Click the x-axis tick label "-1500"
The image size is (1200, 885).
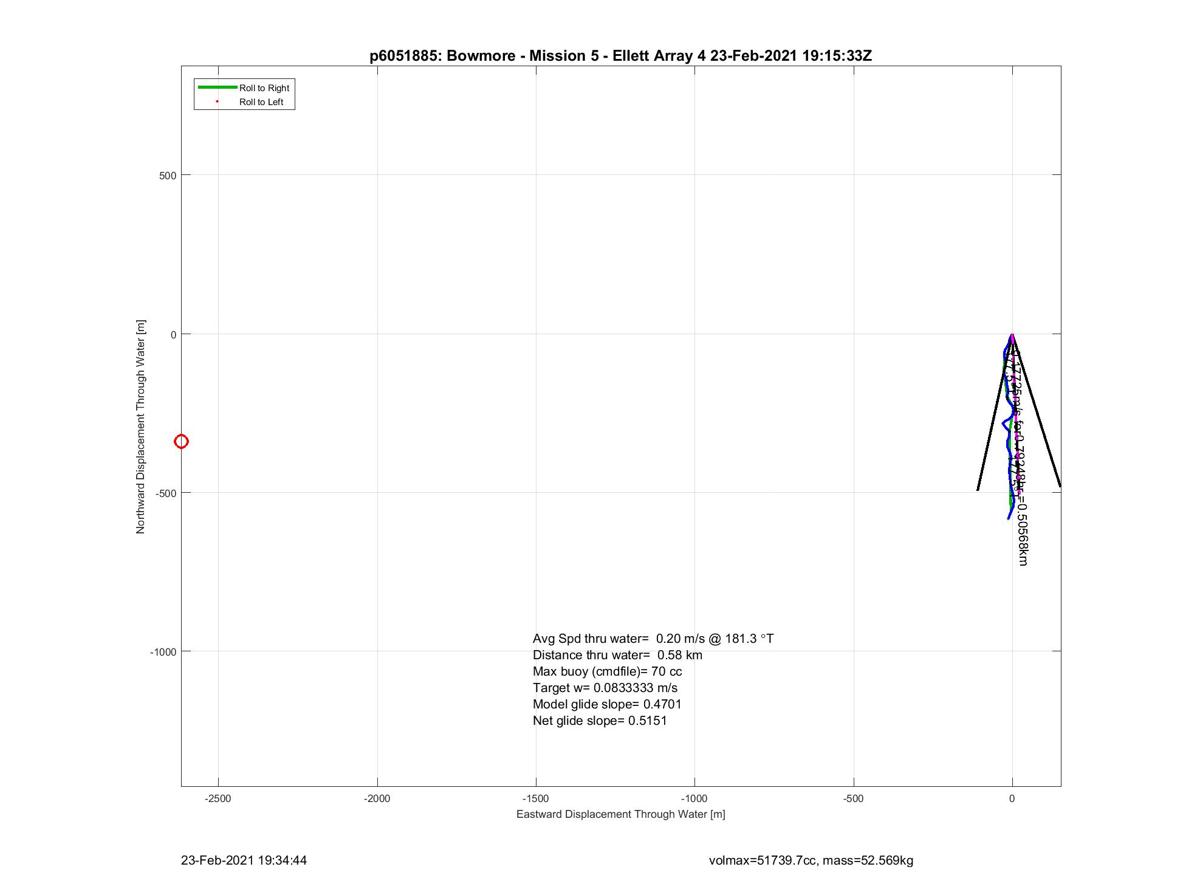(x=536, y=799)
